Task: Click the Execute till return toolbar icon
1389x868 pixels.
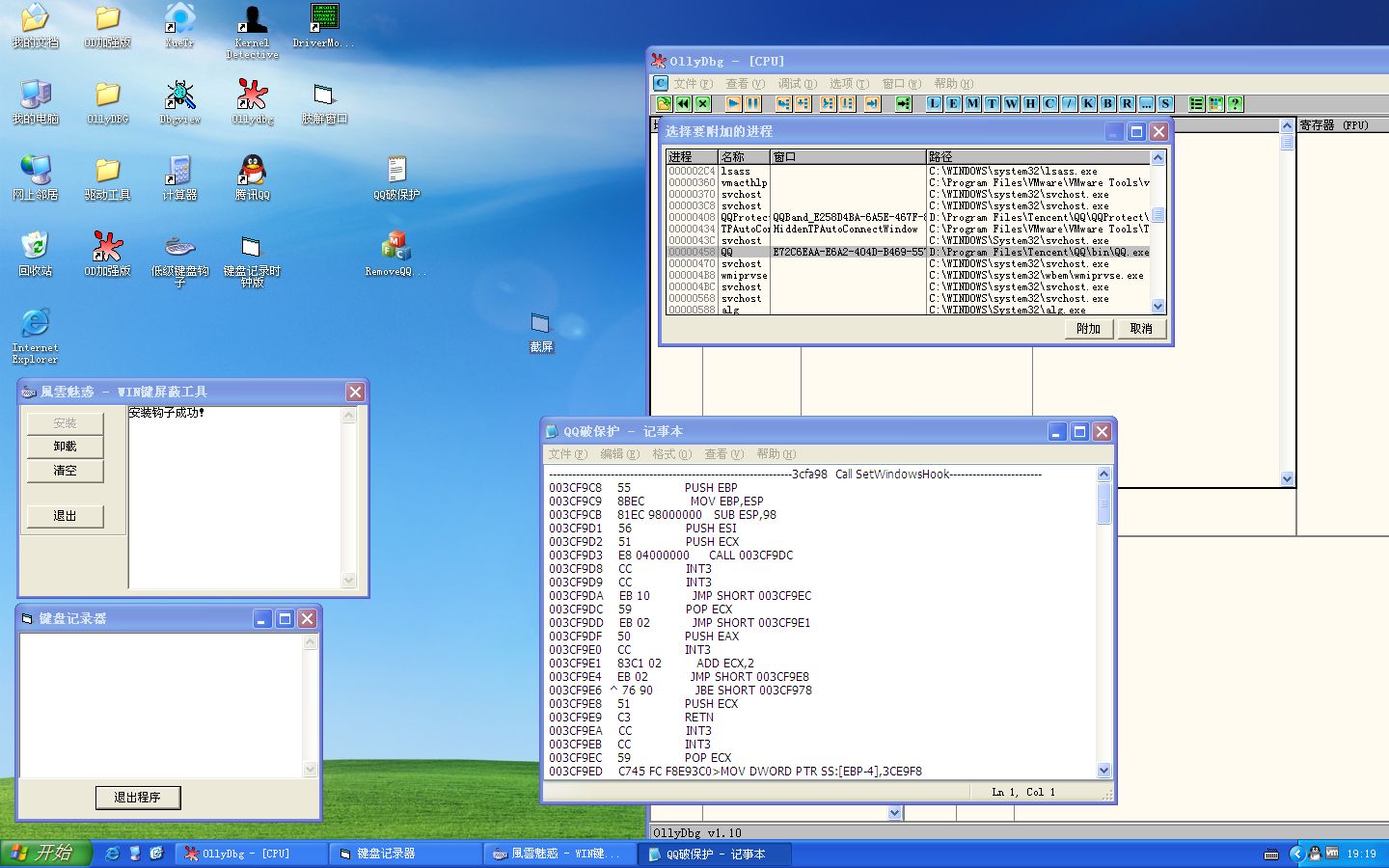Action: tap(872, 103)
